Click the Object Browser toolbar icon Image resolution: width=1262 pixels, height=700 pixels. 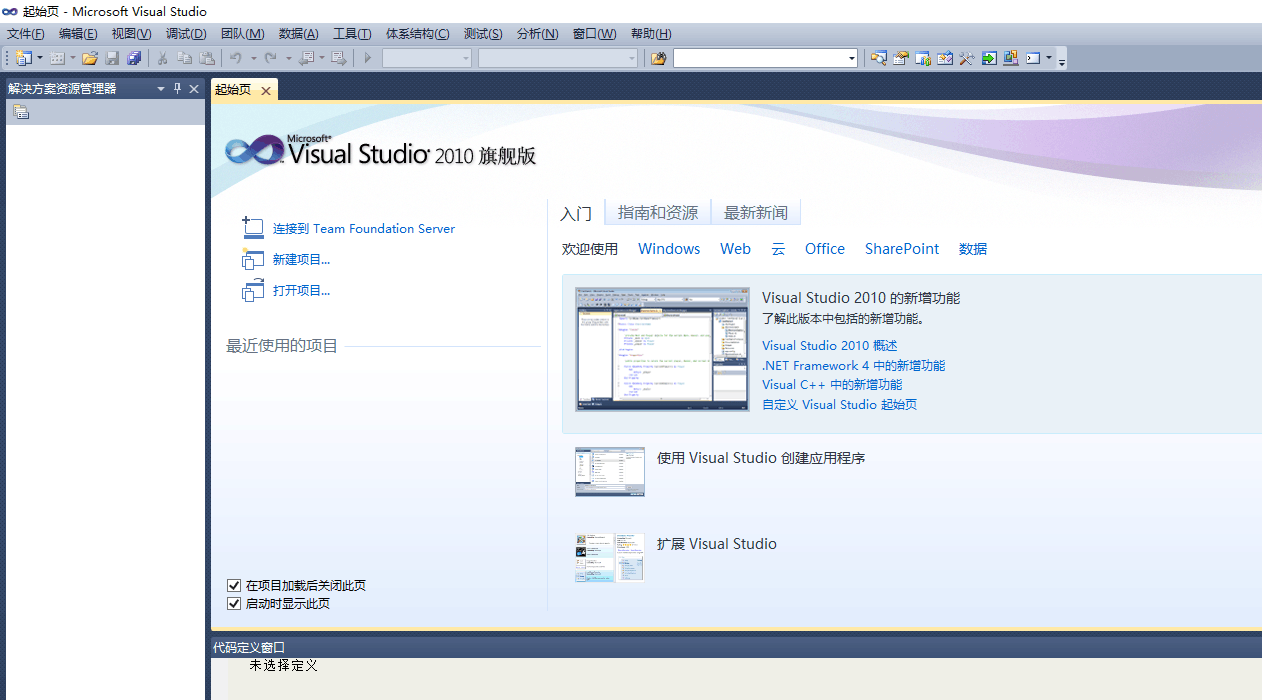pos(945,58)
